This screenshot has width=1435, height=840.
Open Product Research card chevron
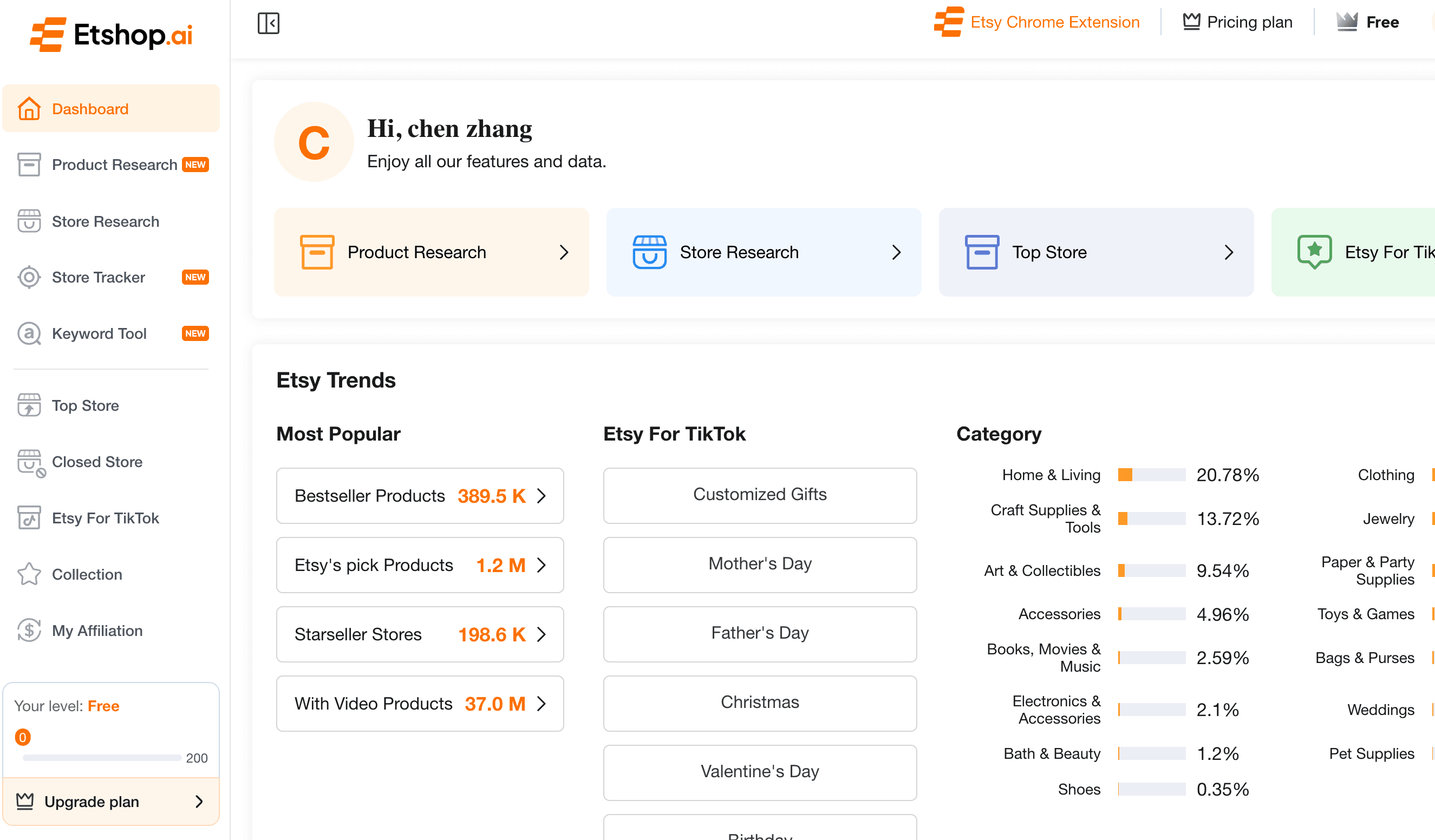pyautogui.click(x=564, y=252)
